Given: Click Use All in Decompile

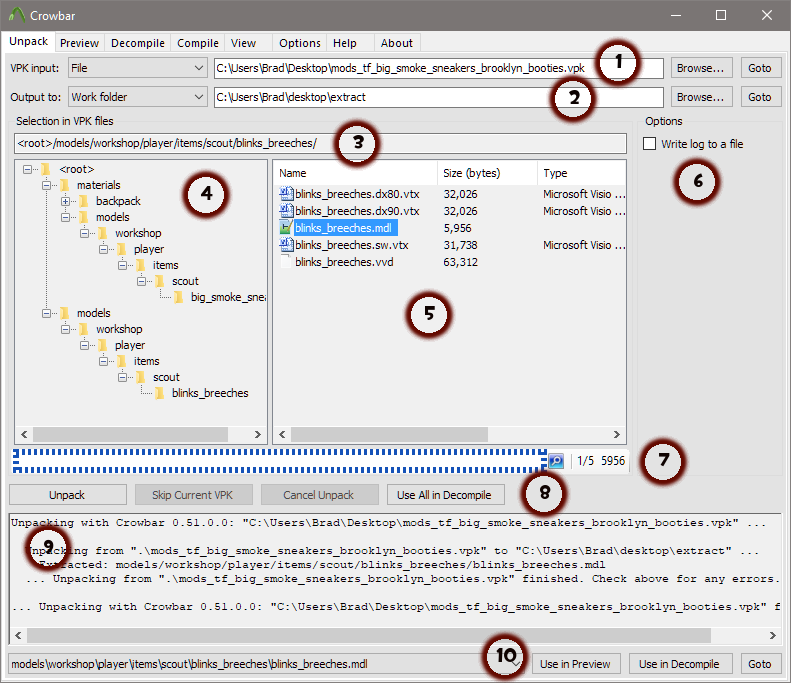Looking at the screenshot, I should click(x=445, y=495).
